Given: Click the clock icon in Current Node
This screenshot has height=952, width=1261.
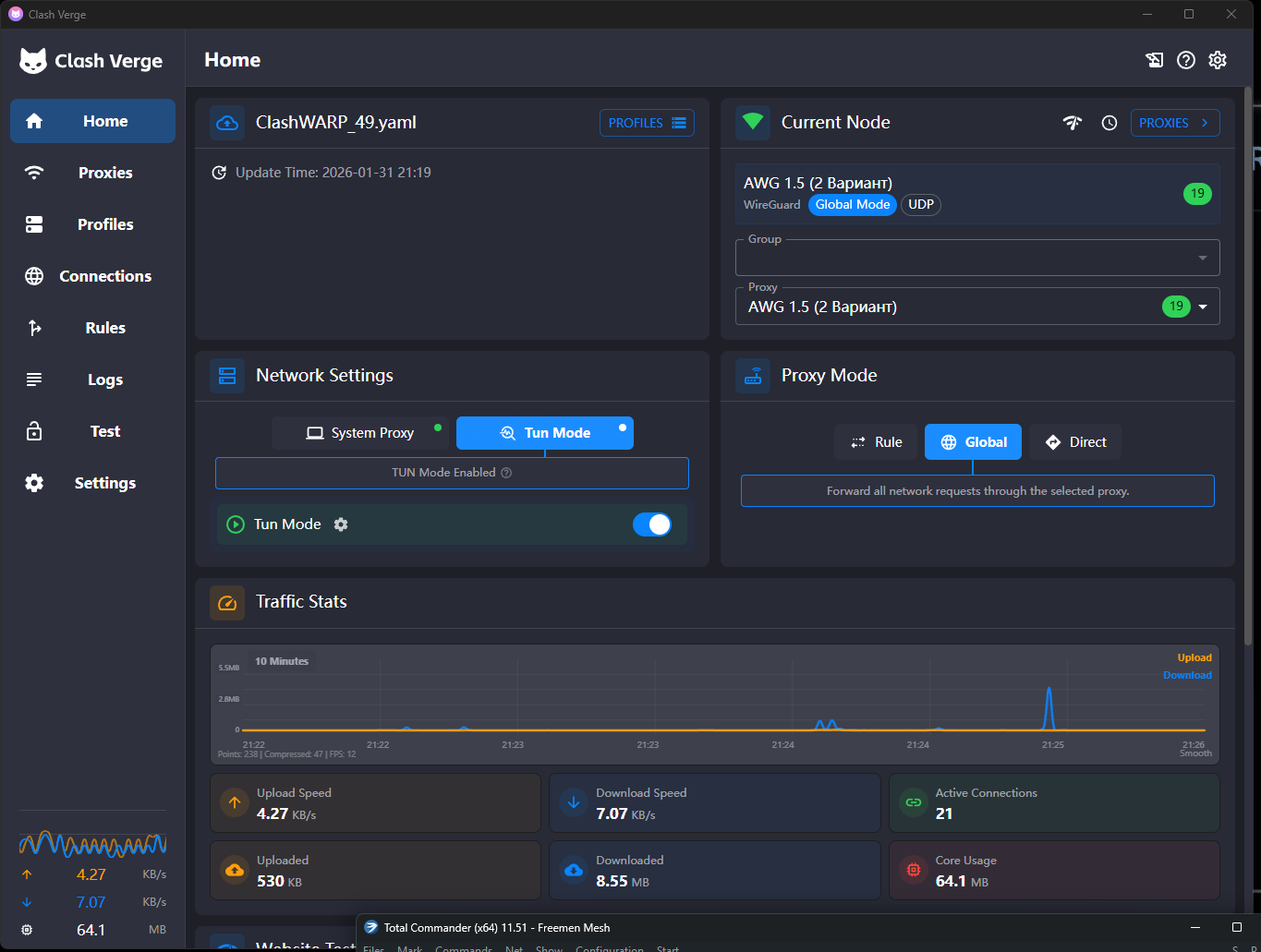Looking at the screenshot, I should pyautogui.click(x=1109, y=123).
